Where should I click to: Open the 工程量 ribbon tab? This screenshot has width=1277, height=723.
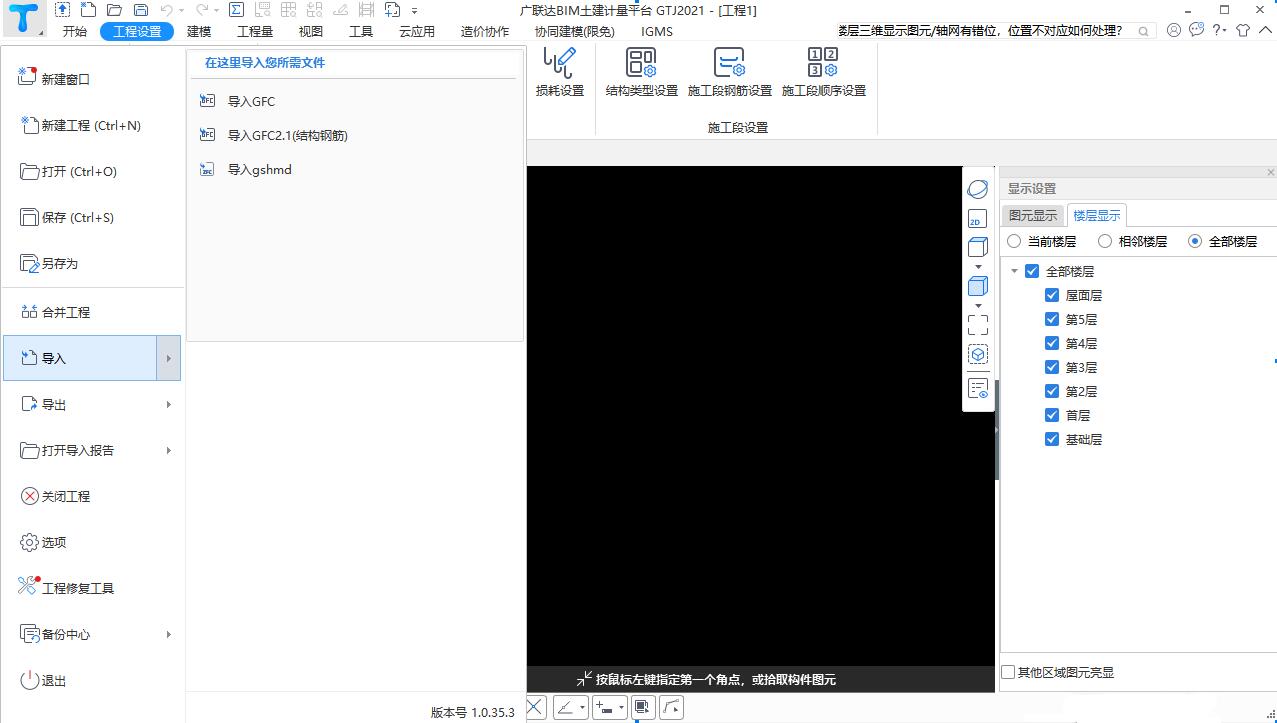(x=255, y=31)
